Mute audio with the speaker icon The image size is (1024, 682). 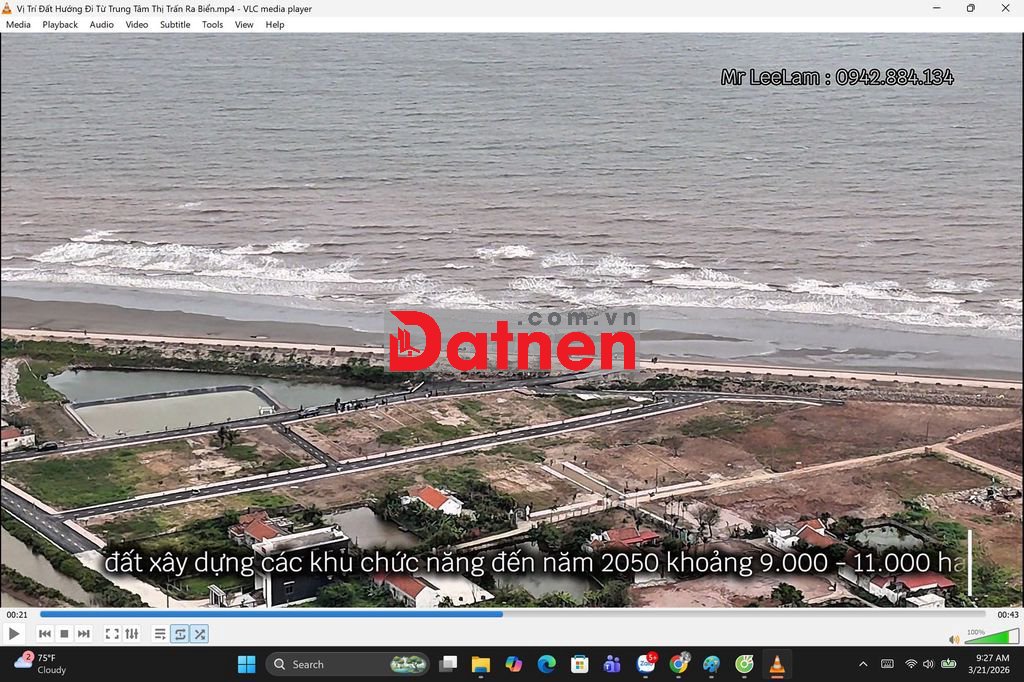tap(954, 639)
